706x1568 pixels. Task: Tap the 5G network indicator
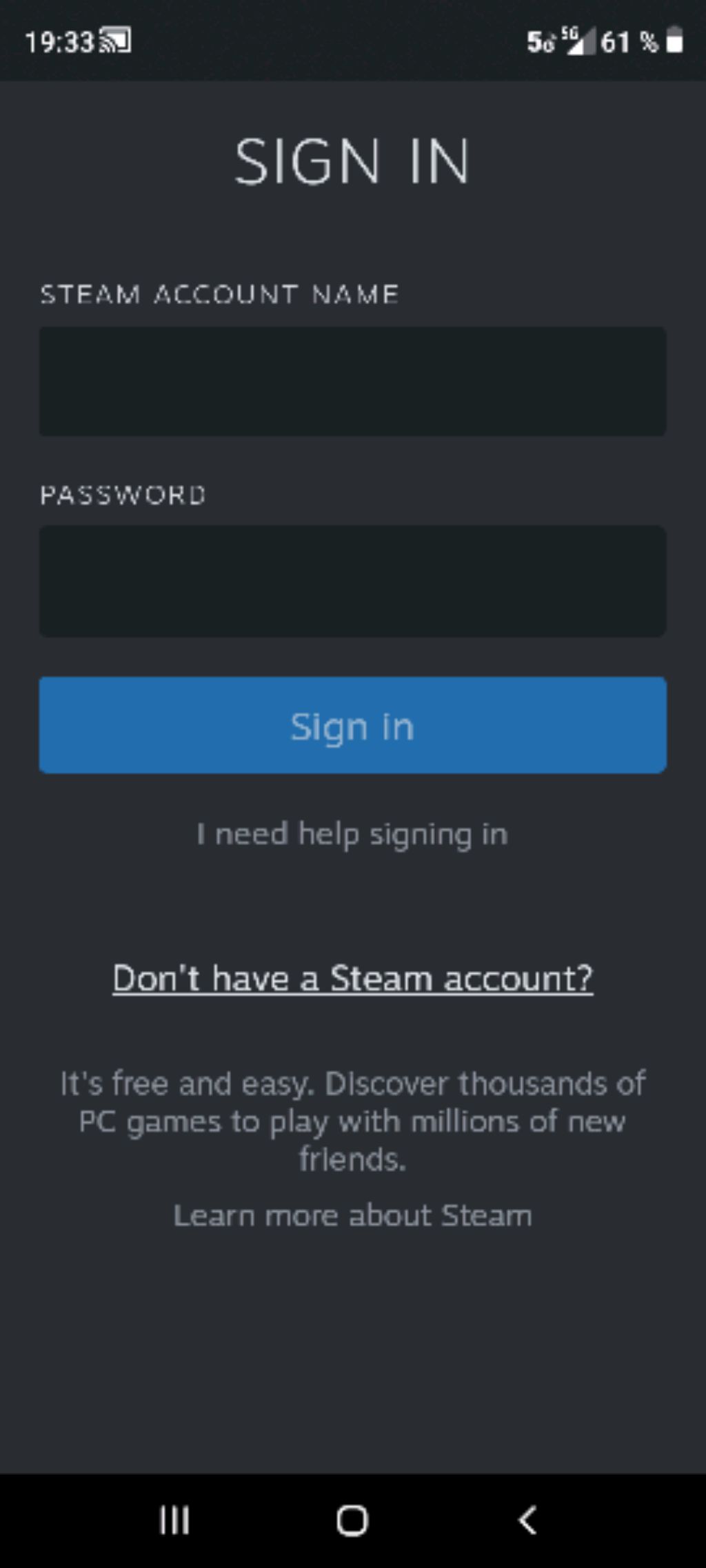click(x=542, y=41)
